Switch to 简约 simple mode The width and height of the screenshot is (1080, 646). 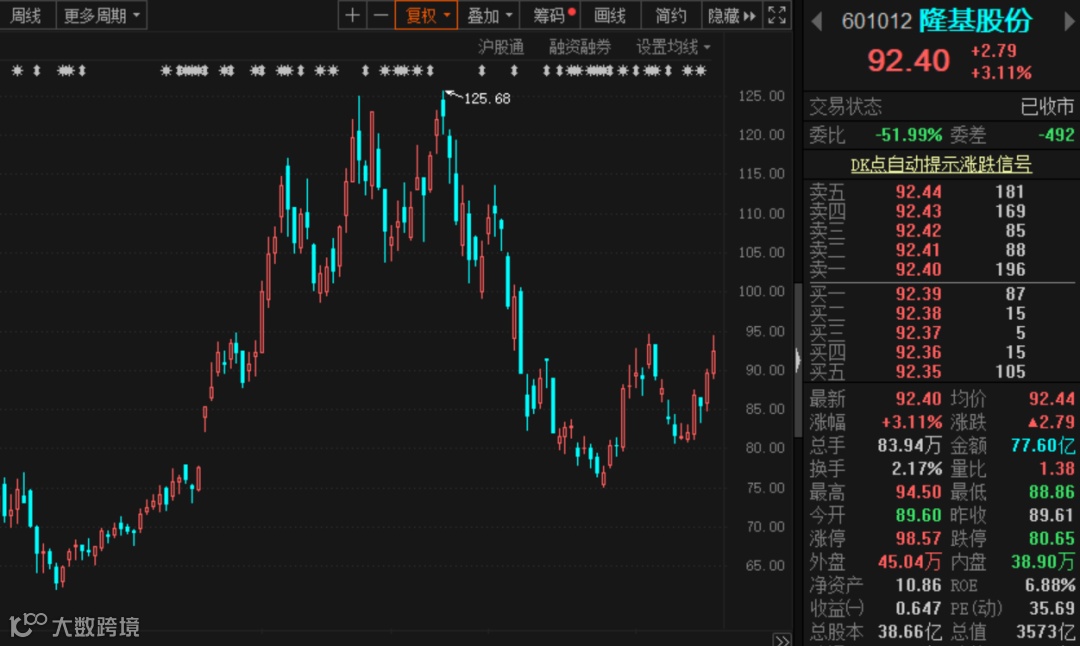pos(671,15)
